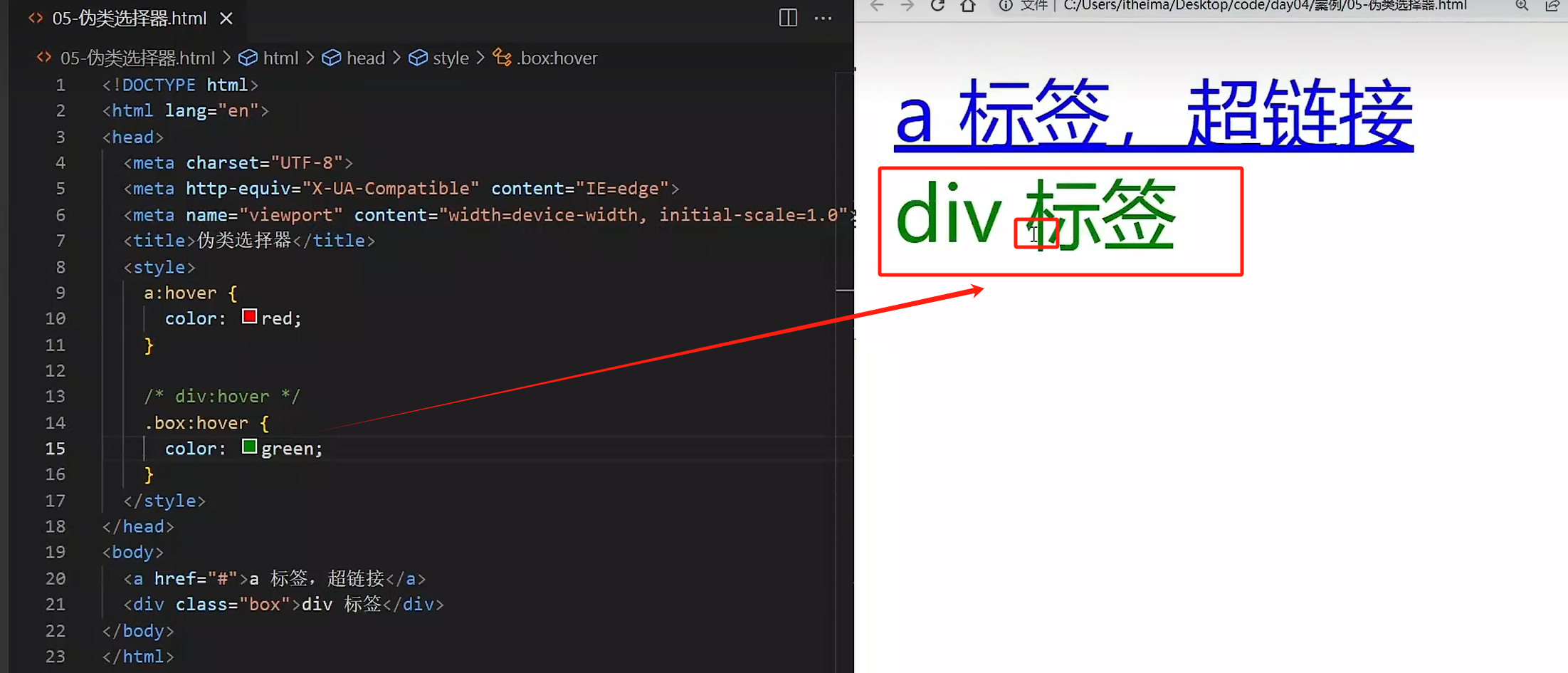Click the meta charset="UTF-8" line
Image resolution: width=1568 pixels, height=673 pixels.
[238, 163]
